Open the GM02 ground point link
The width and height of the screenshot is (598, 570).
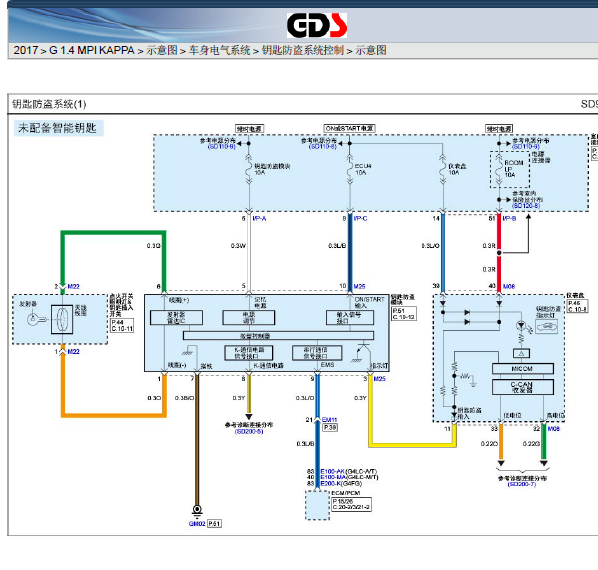pos(197,524)
